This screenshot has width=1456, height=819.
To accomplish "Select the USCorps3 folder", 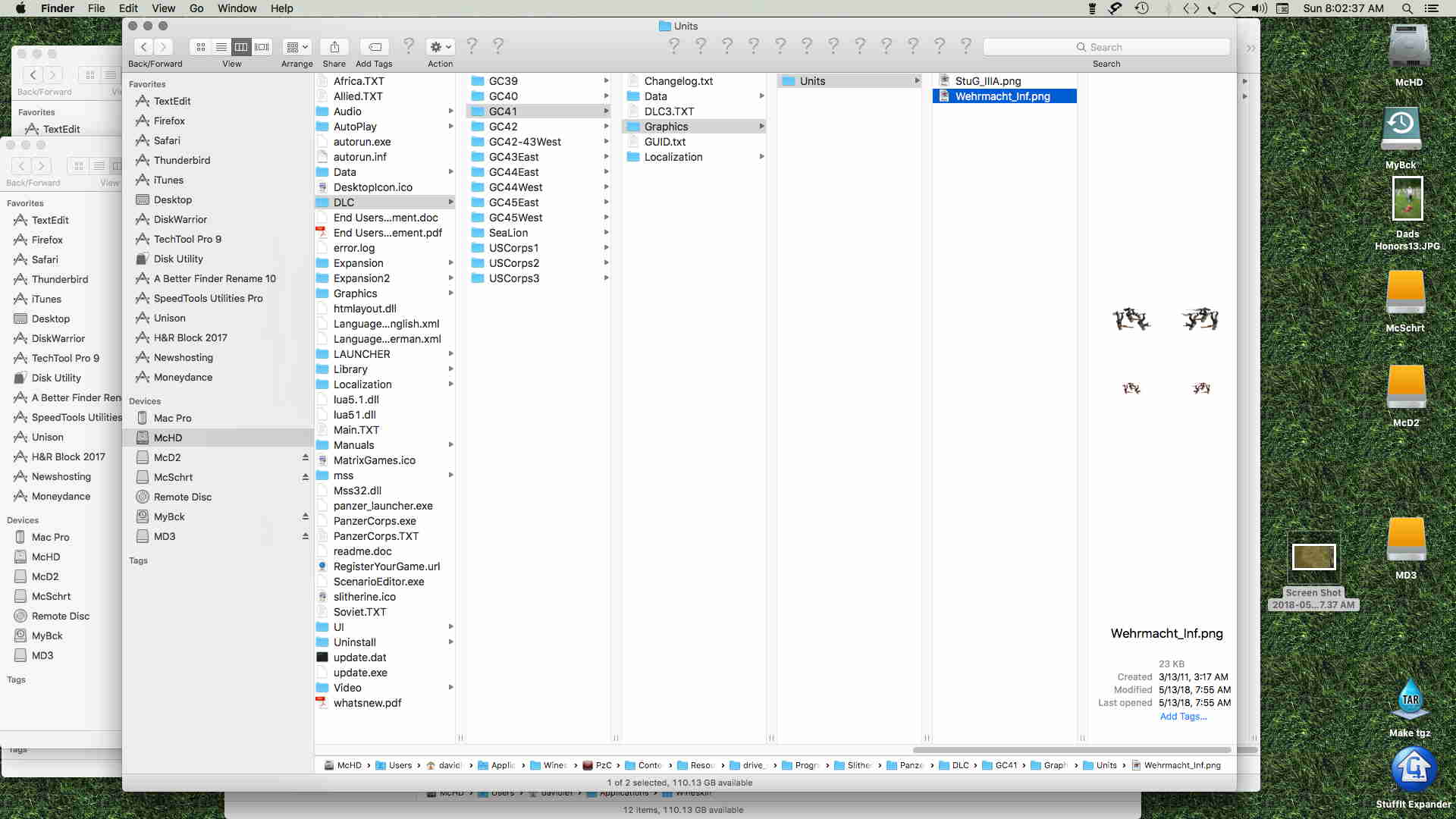I will [513, 278].
